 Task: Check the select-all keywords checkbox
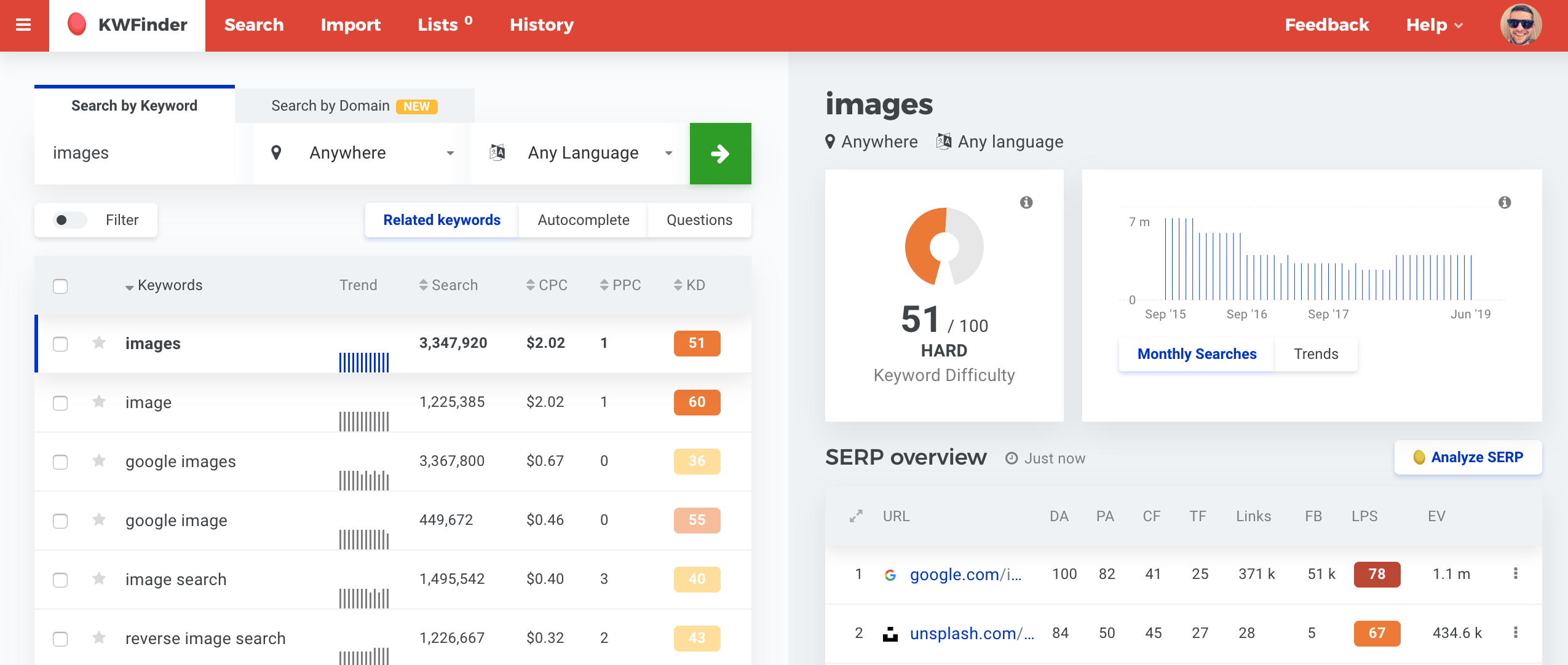click(60, 286)
